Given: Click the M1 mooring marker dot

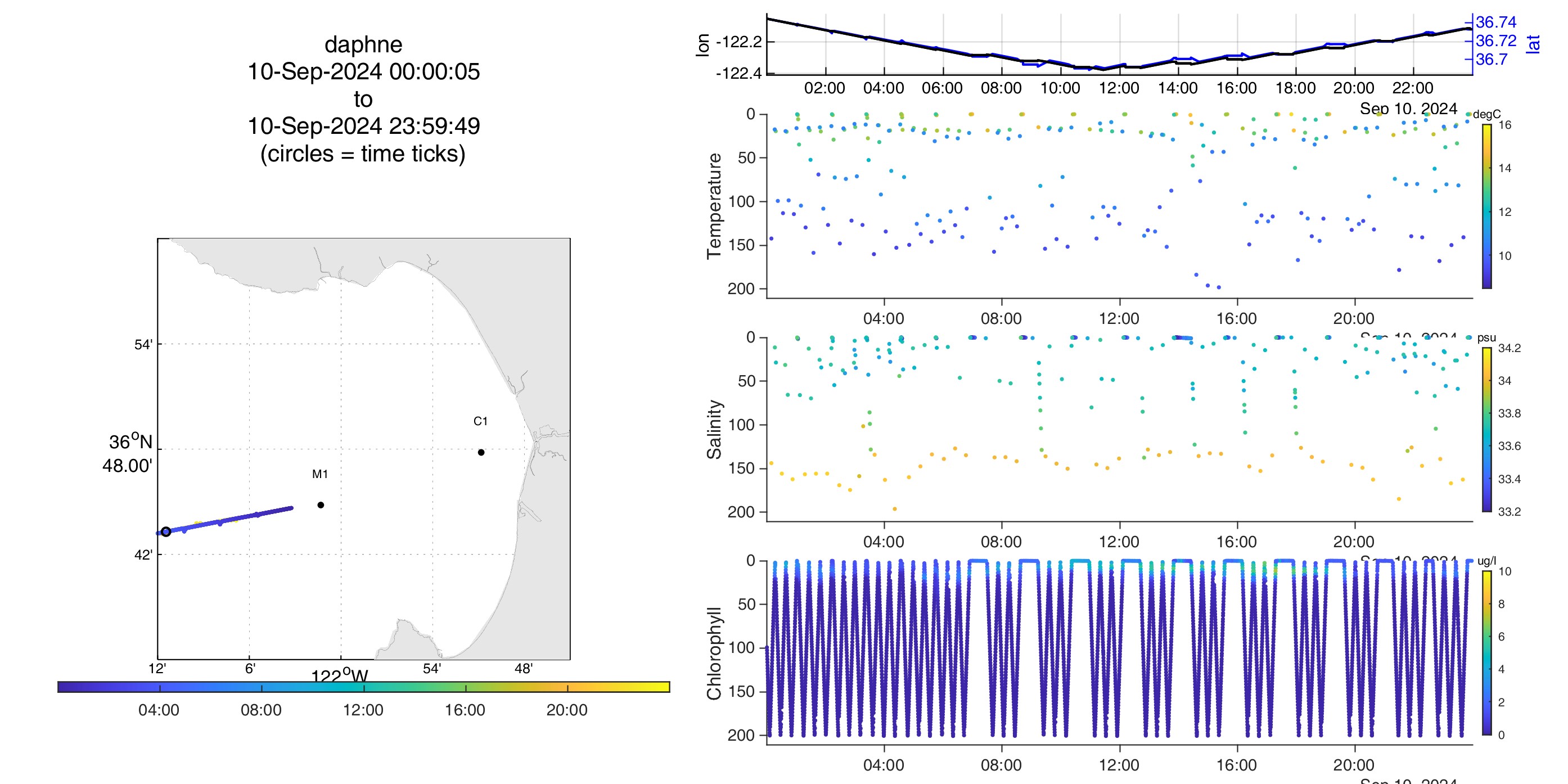Looking at the screenshot, I should [321, 504].
